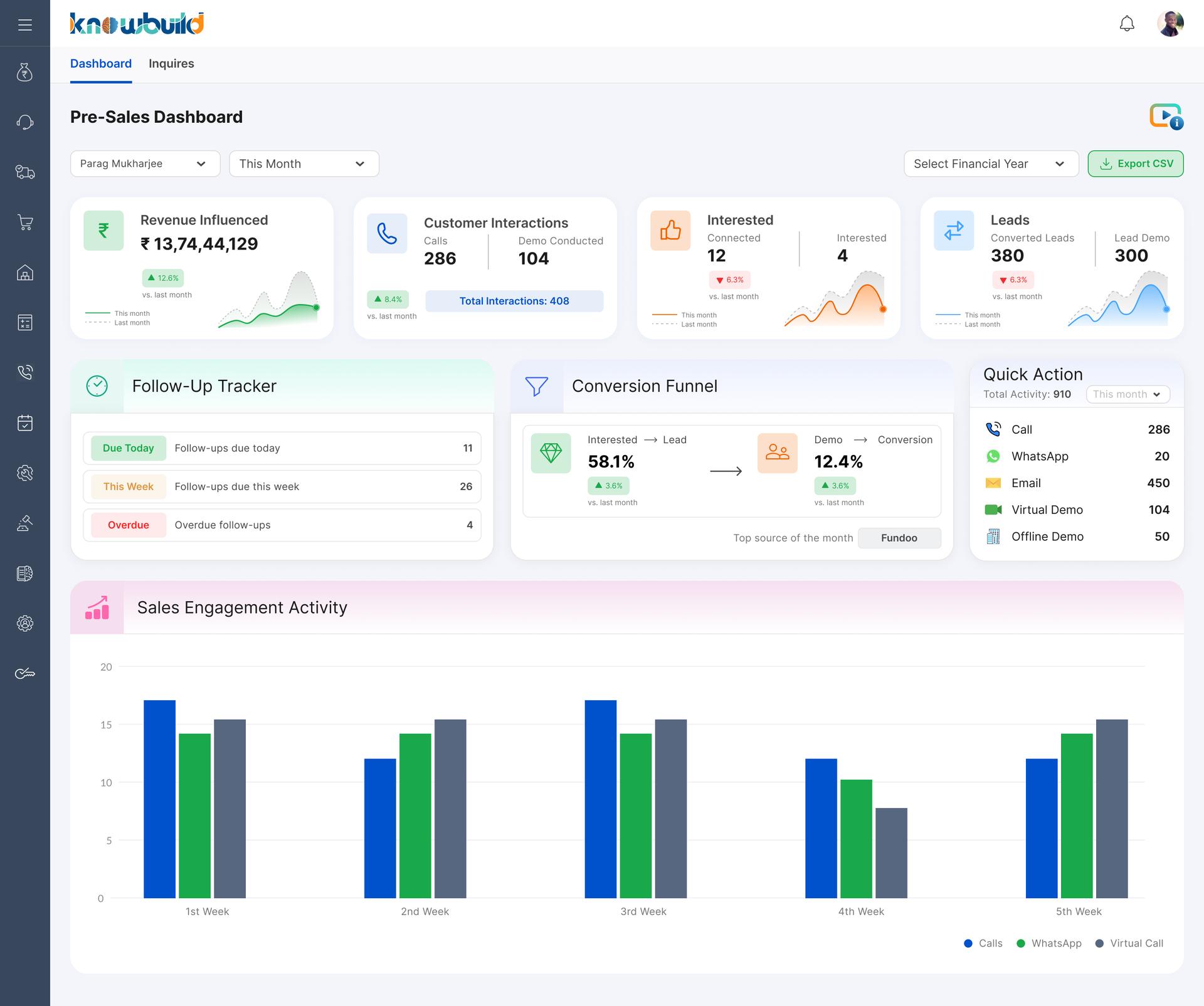Image resolution: width=1204 pixels, height=1006 pixels.
Task: Open the Parag Mukharjee dropdown
Action: (145, 164)
